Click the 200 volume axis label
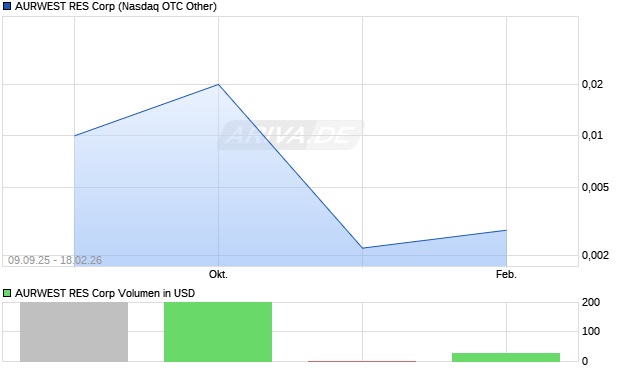Image resolution: width=620 pixels, height=371 pixels. pos(591,303)
